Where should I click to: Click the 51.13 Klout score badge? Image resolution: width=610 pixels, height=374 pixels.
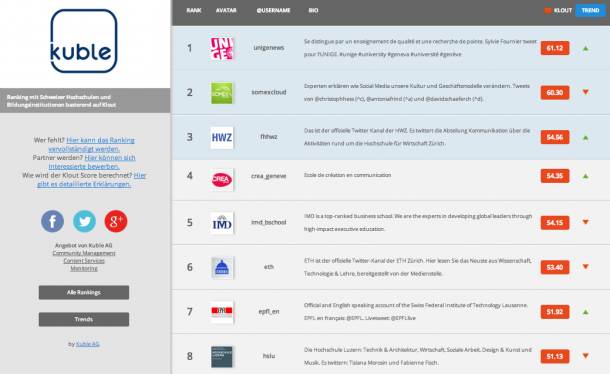click(x=555, y=356)
